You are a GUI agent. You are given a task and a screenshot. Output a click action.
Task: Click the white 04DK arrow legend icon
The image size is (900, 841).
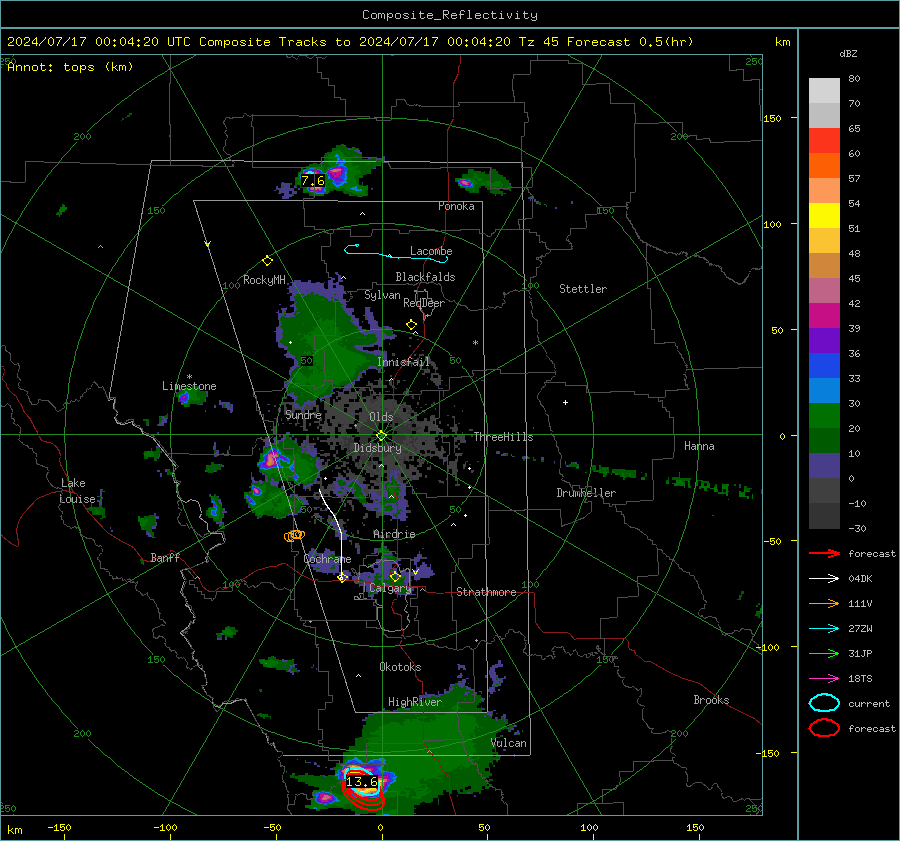(x=824, y=579)
